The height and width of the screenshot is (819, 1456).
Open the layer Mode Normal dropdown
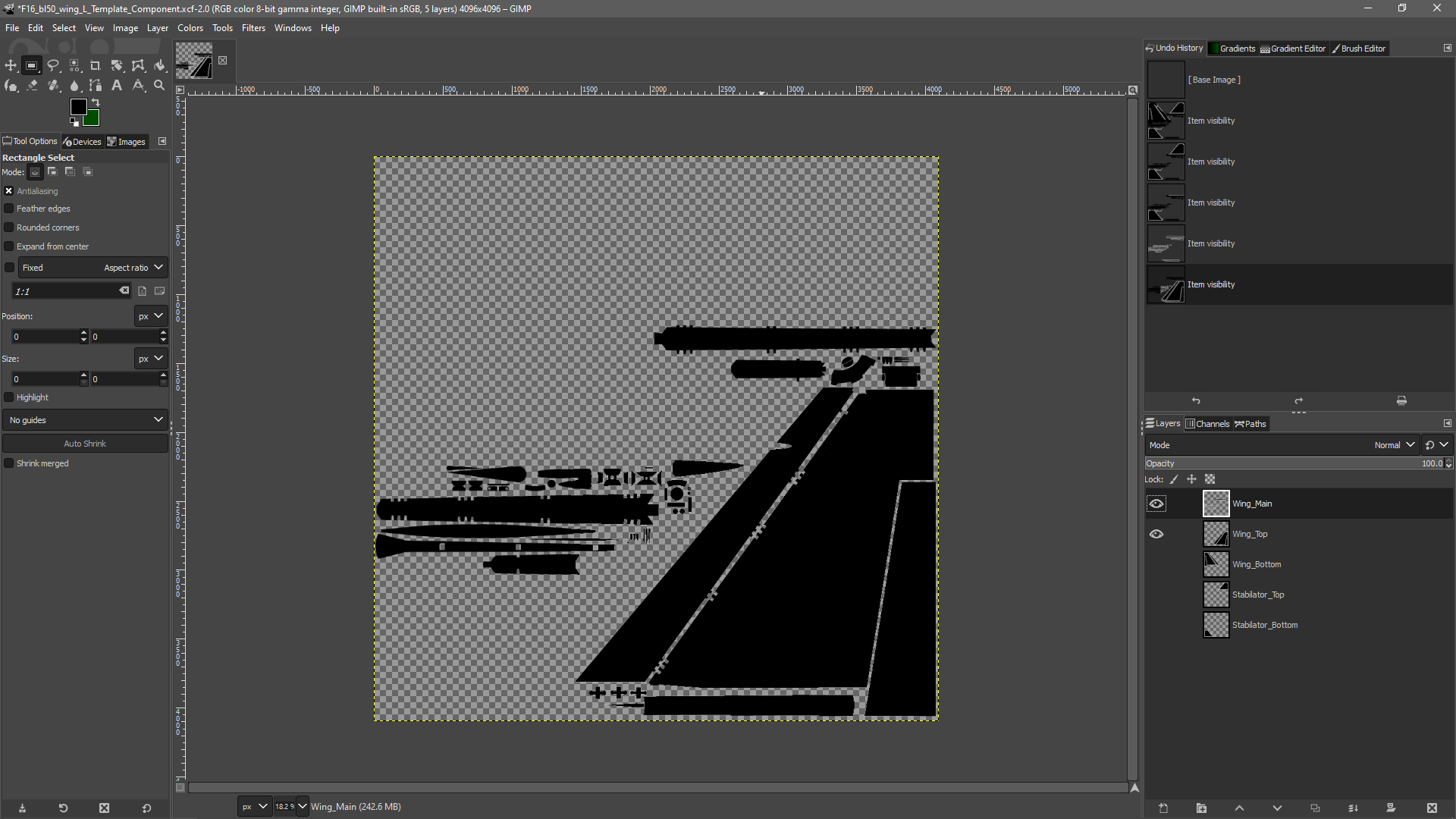tap(1394, 445)
